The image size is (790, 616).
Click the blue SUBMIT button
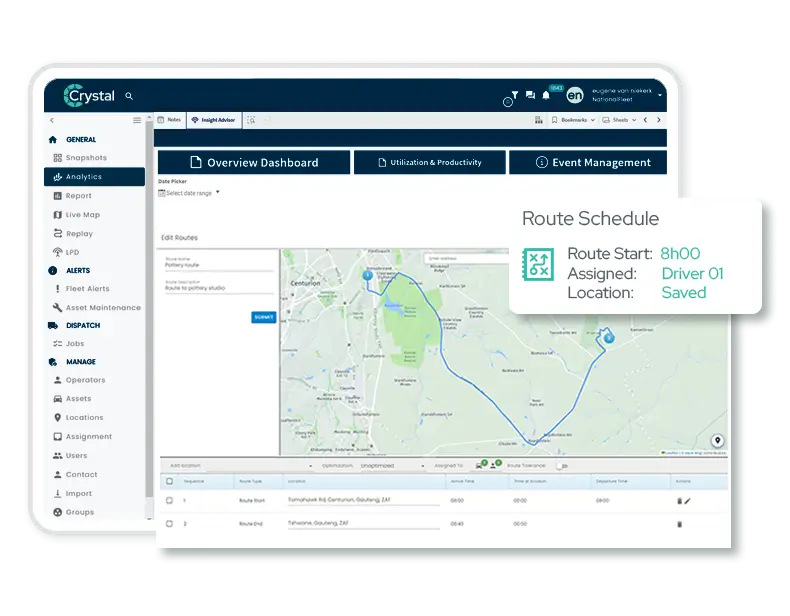click(x=264, y=317)
